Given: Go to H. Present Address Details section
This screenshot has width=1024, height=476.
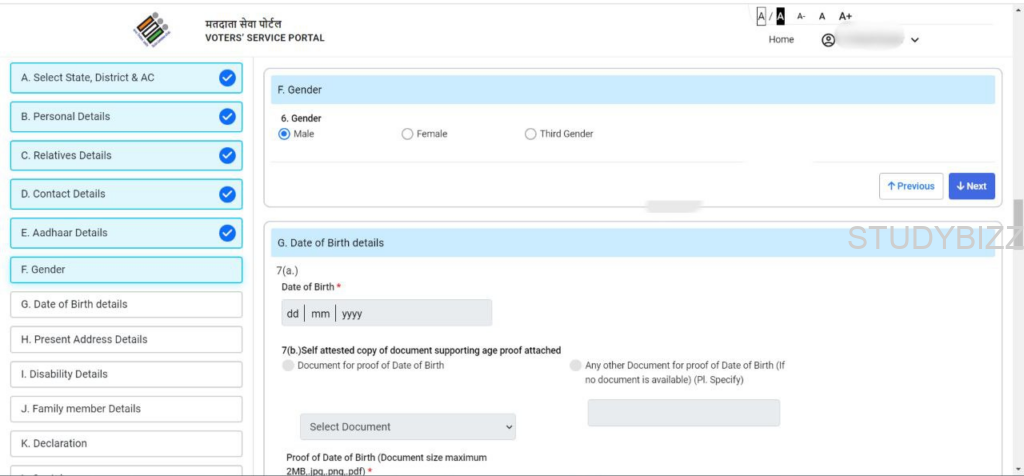Looking at the screenshot, I should click(x=126, y=339).
